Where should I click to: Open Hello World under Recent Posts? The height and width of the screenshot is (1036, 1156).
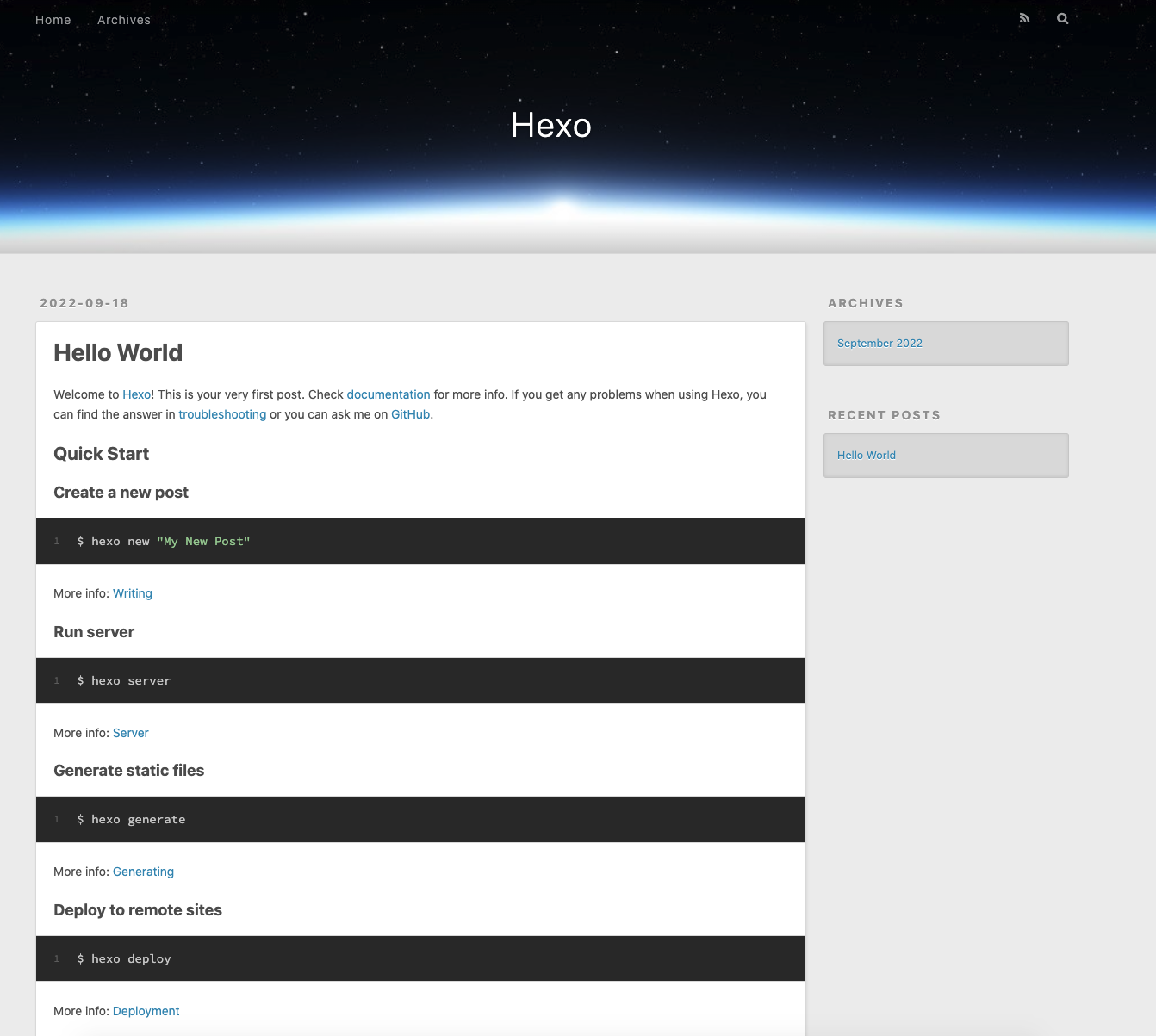pos(867,455)
